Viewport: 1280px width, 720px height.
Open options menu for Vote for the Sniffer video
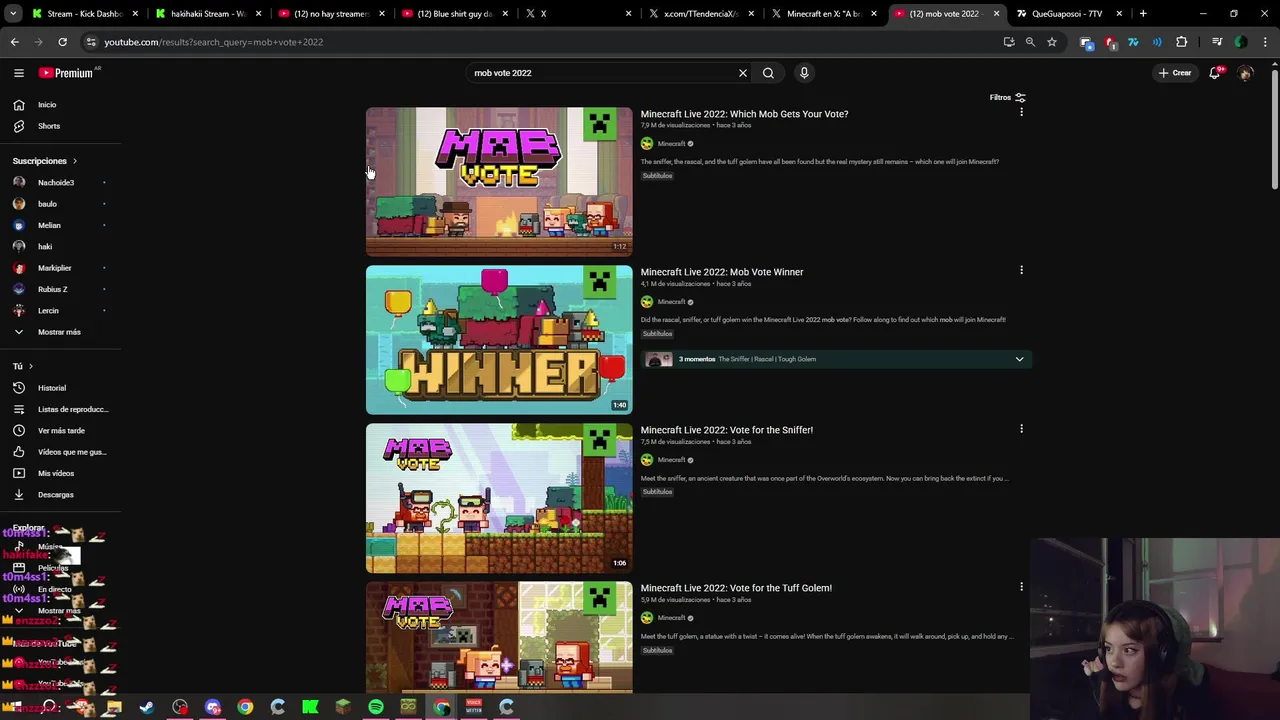point(1021,428)
